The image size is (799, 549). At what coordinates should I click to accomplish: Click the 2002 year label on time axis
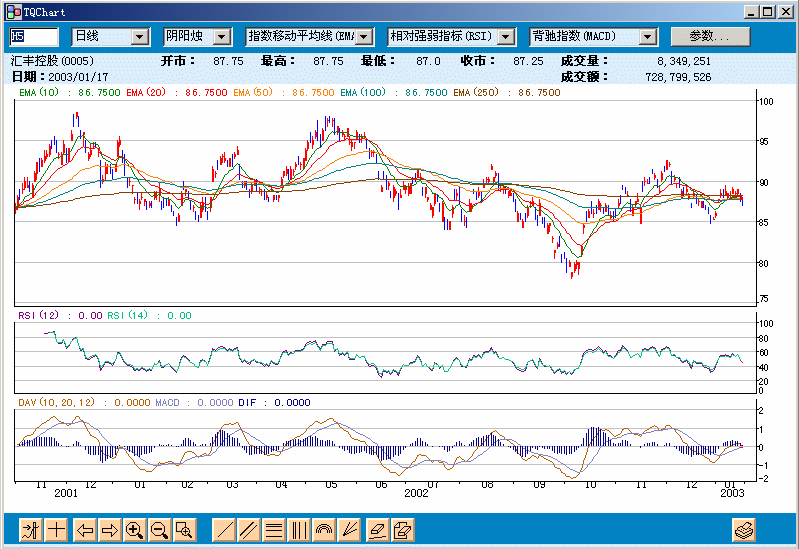click(416, 493)
